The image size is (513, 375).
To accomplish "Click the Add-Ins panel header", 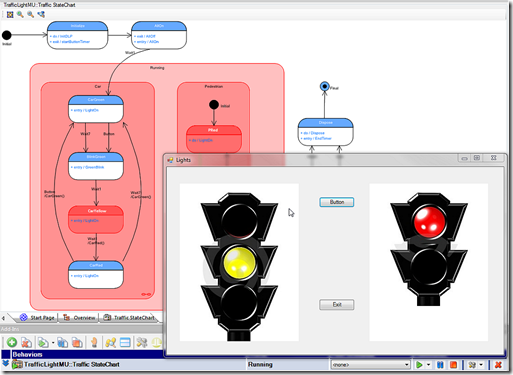I will pyautogui.click(x=82, y=329).
